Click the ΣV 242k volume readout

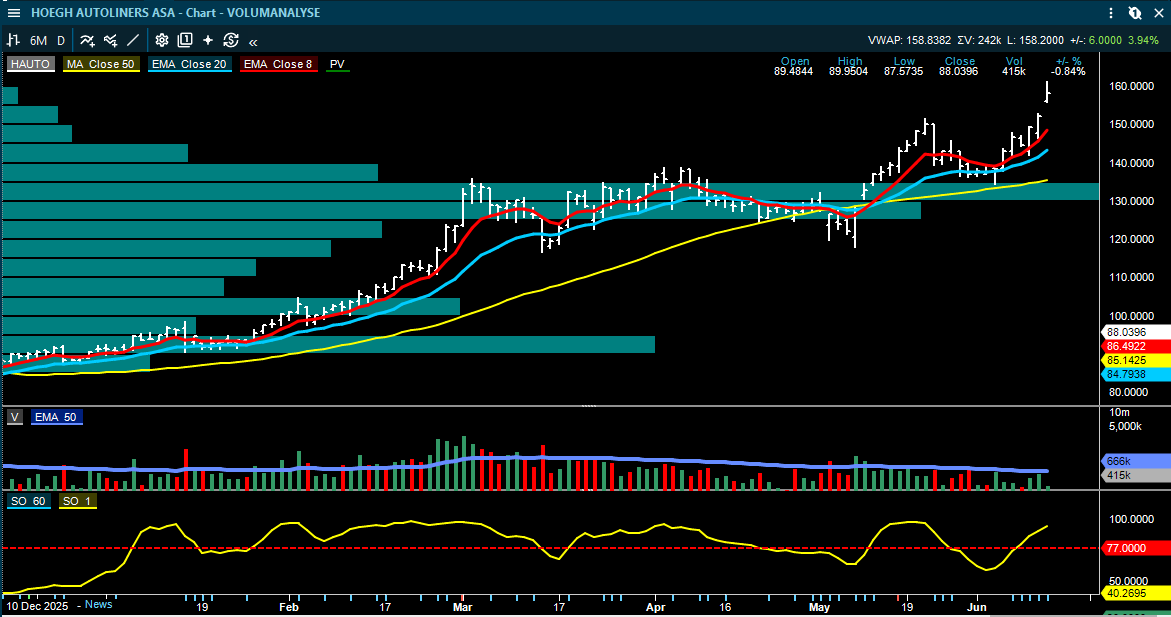tap(979, 40)
